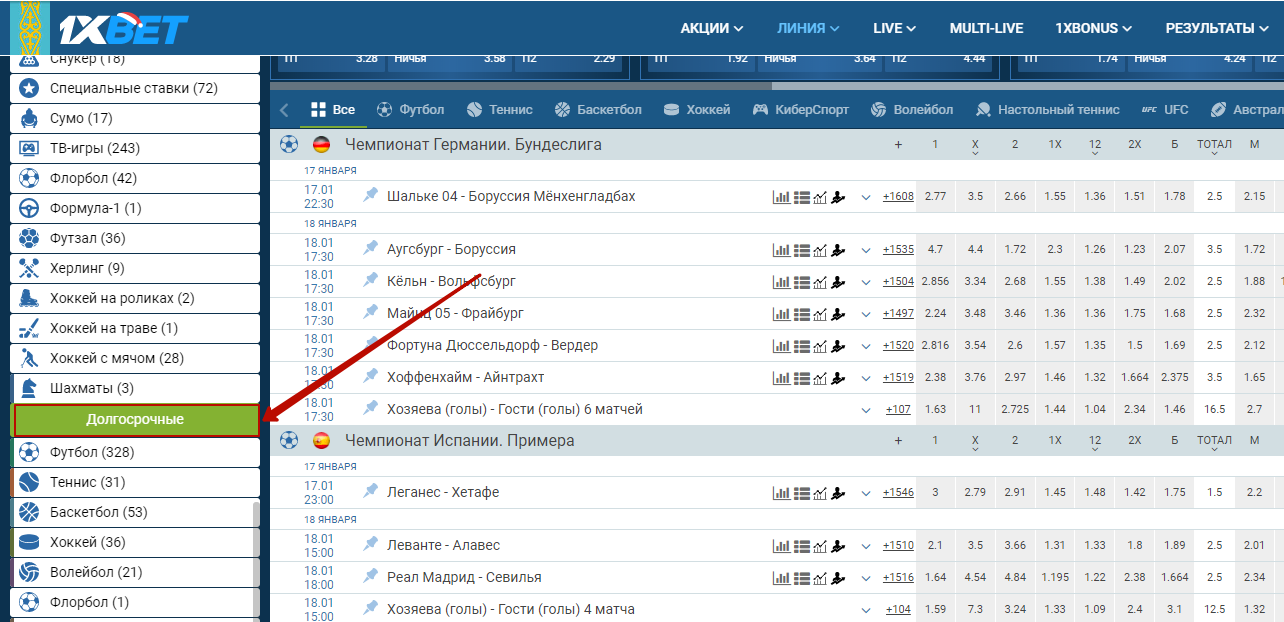The width and height of the screenshot is (1284, 622).
Task: Open Херлинг (9) sticks icon
Action: click(30, 268)
